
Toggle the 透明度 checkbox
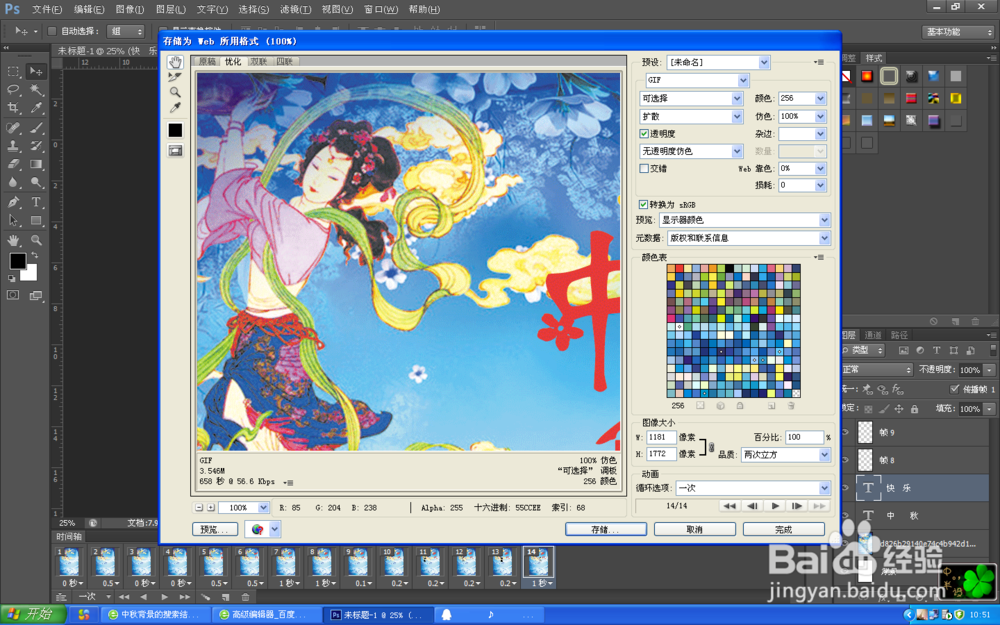(x=643, y=133)
